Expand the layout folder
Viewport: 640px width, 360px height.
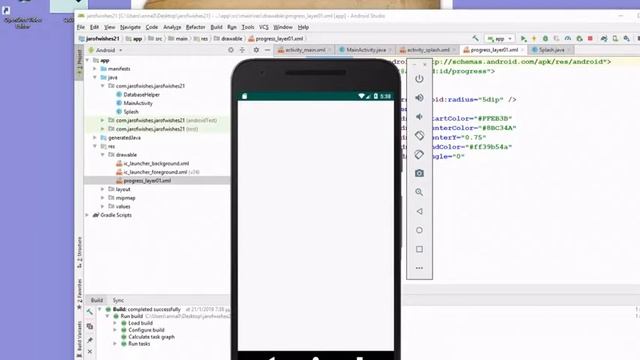102,189
